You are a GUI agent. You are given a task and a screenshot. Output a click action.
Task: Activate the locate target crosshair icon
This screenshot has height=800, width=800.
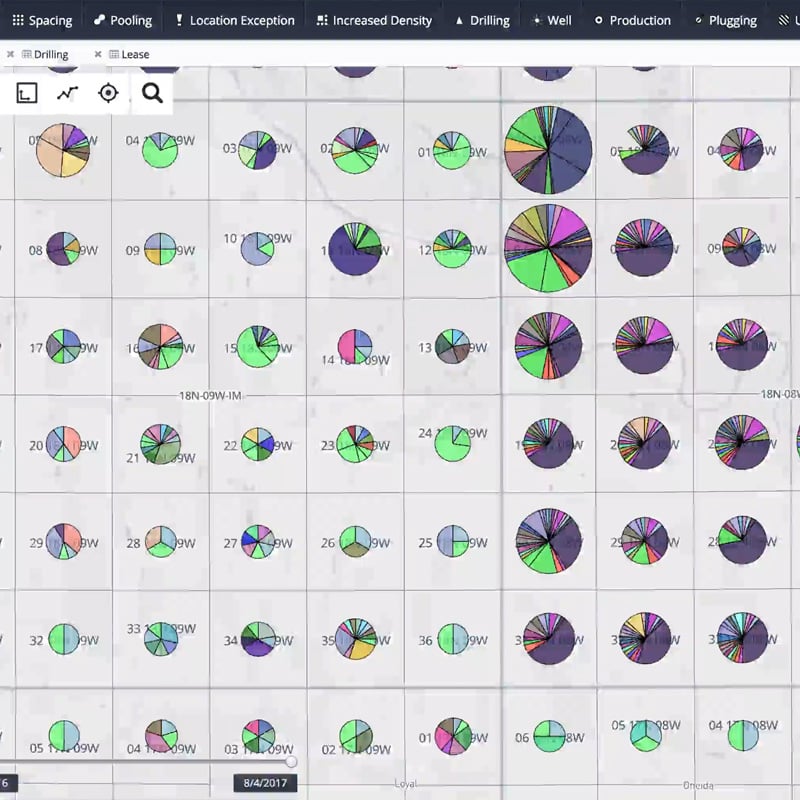(108, 93)
